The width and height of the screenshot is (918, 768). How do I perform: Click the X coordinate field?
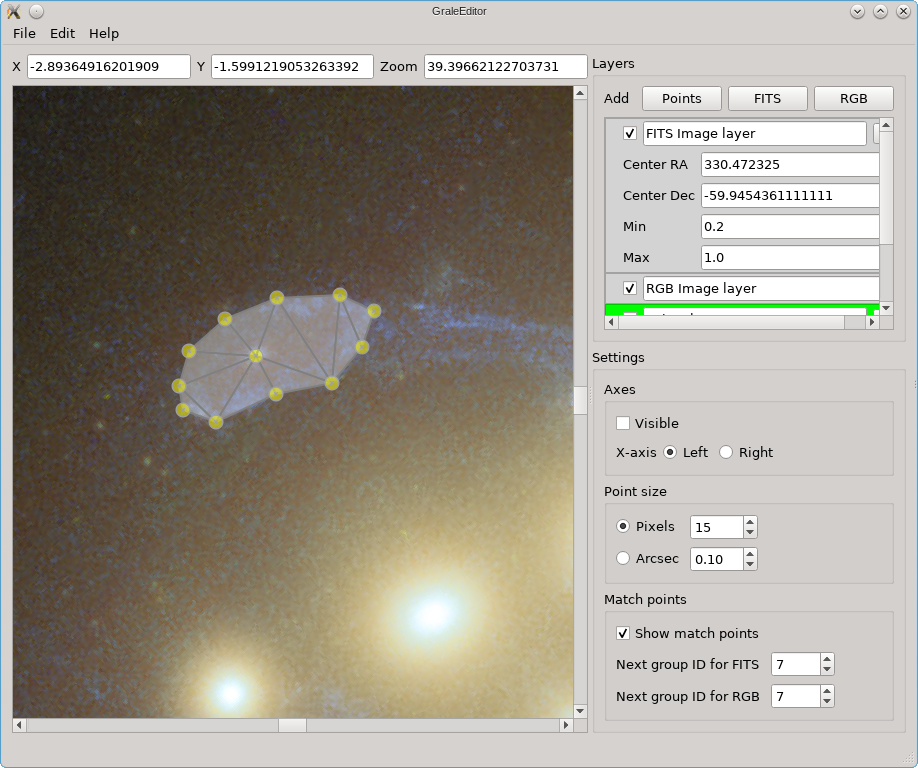coord(109,67)
